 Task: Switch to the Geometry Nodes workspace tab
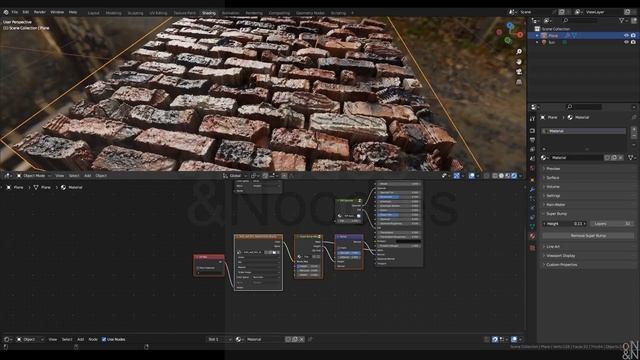pos(310,13)
